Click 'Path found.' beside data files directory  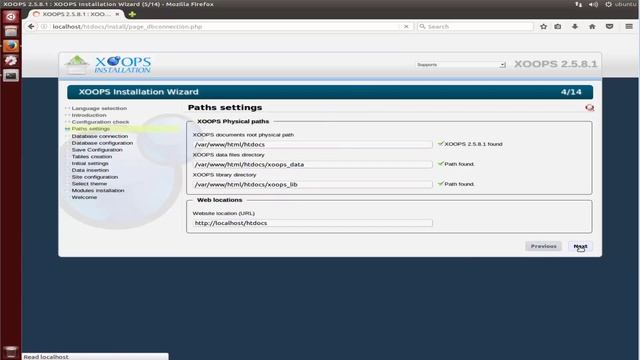coord(459,164)
